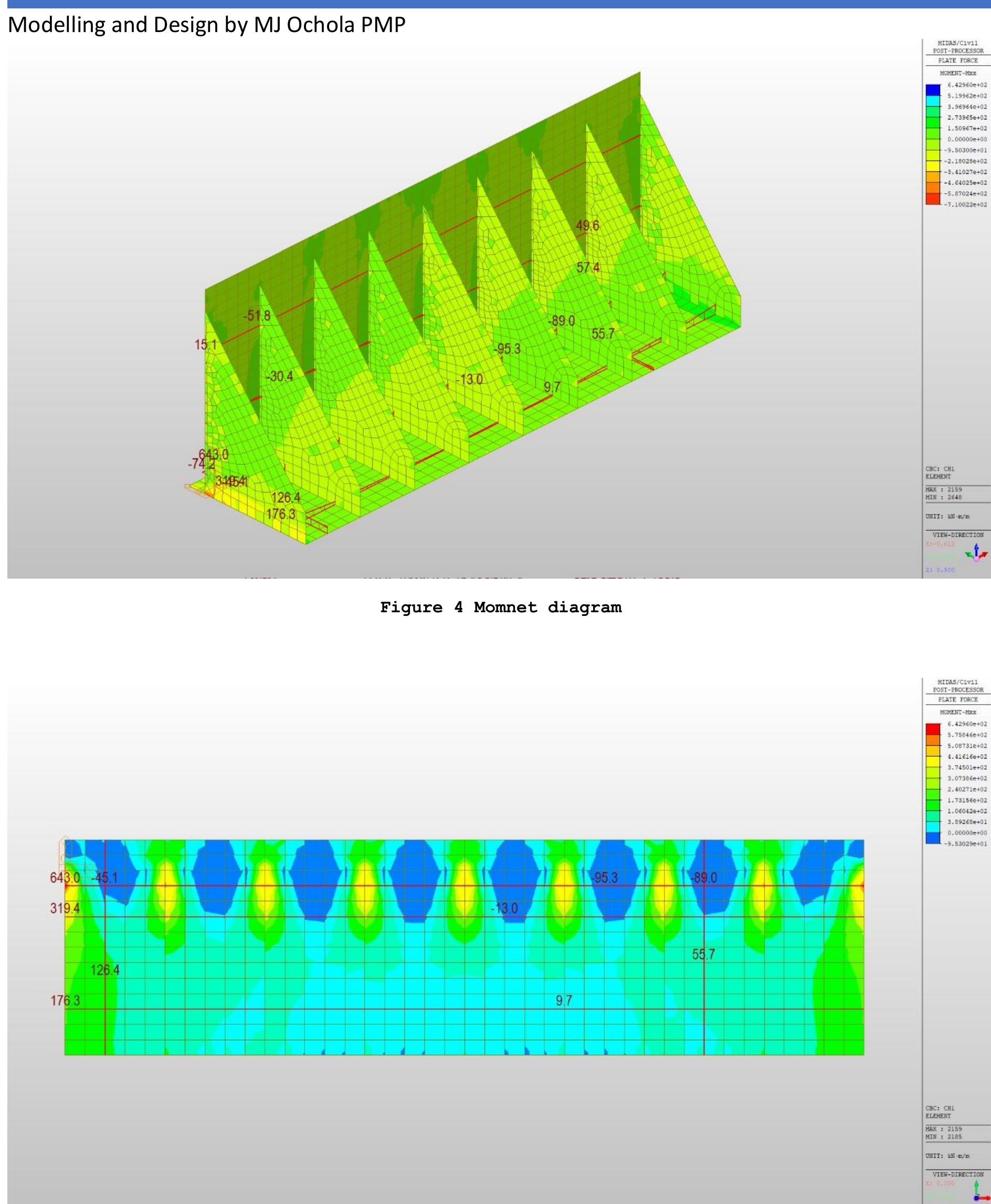Click legend value 2.40271e+02
This screenshot has width=991, height=1204.
[x=967, y=789]
